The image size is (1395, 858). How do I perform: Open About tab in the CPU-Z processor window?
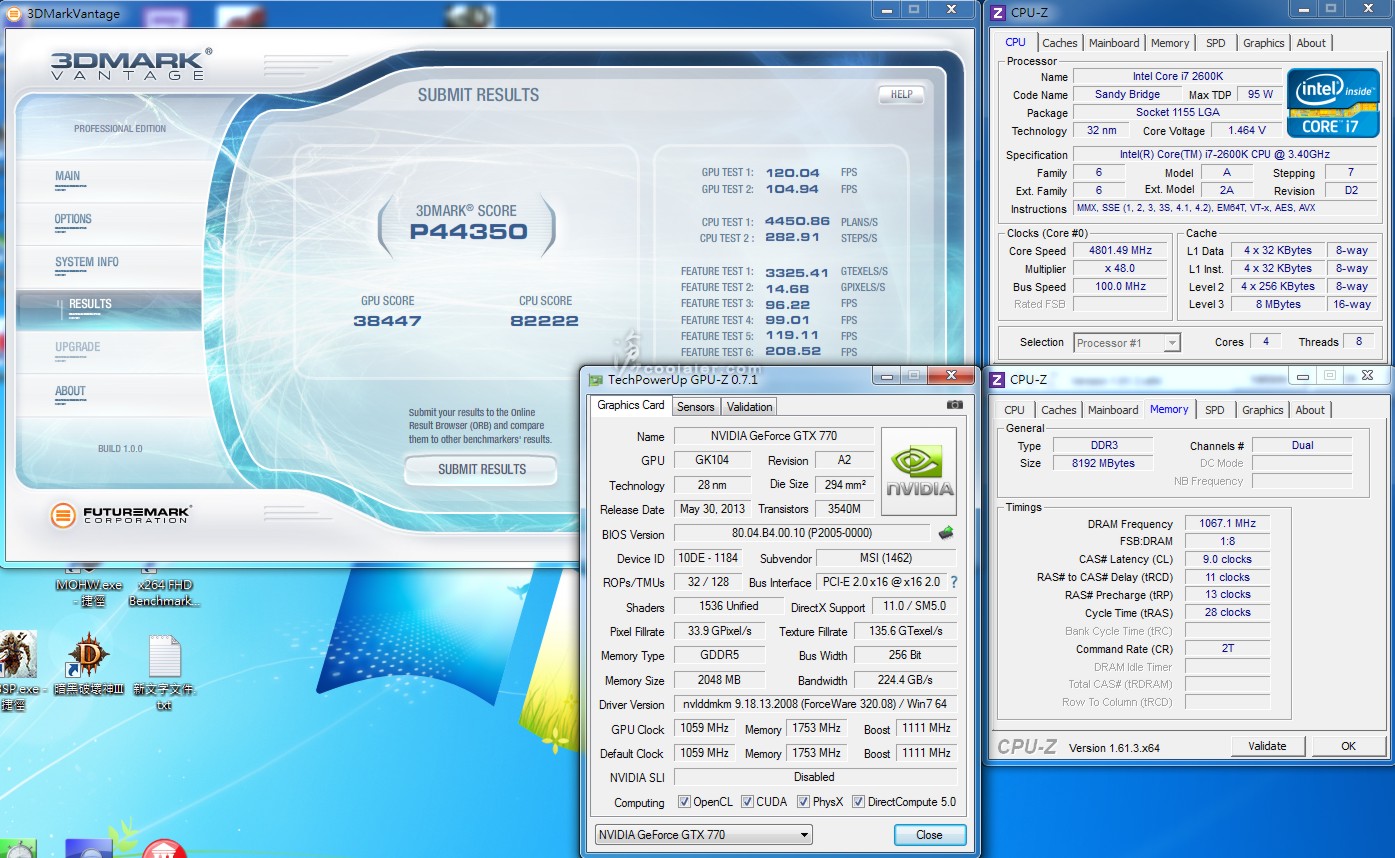click(x=1311, y=43)
